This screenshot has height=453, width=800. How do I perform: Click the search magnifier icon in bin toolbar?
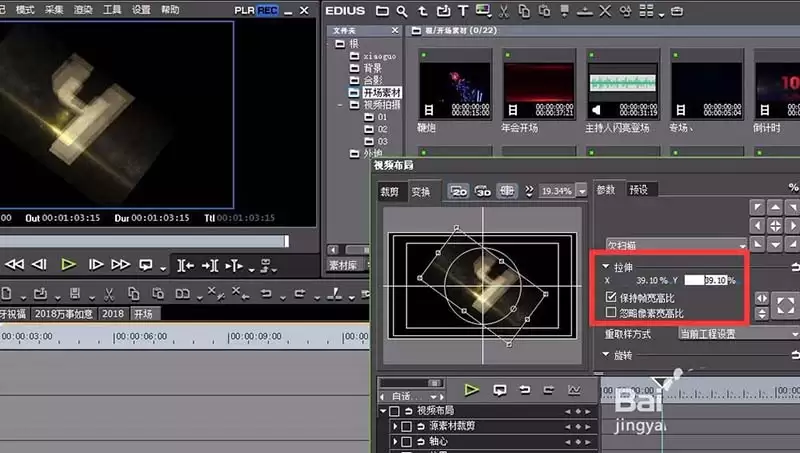click(402, 11)
